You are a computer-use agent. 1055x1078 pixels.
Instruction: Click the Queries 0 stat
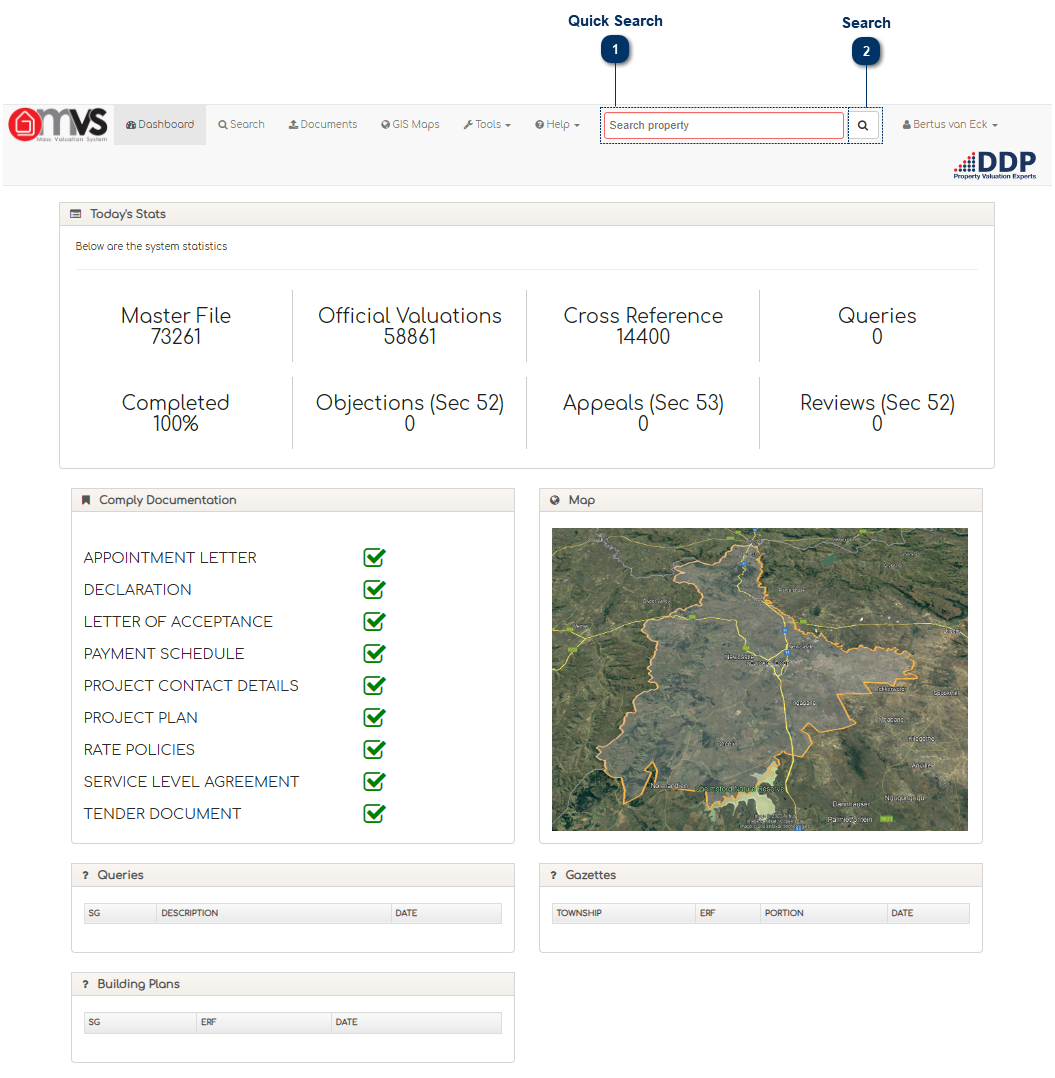click(877, 326)
